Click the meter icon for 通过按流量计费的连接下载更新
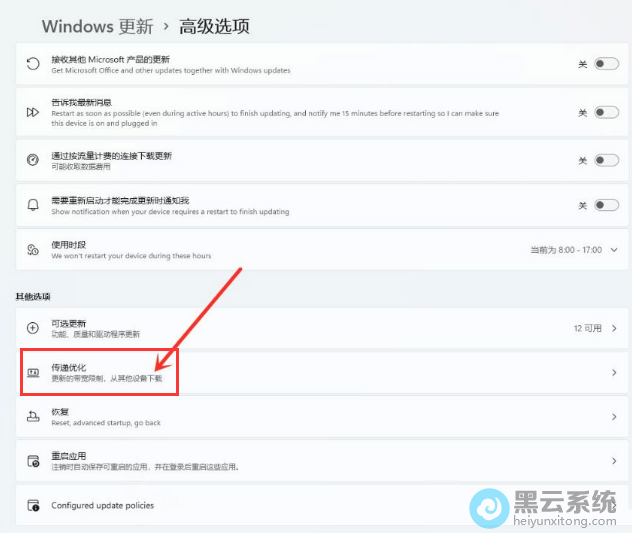 pos(33,160)
